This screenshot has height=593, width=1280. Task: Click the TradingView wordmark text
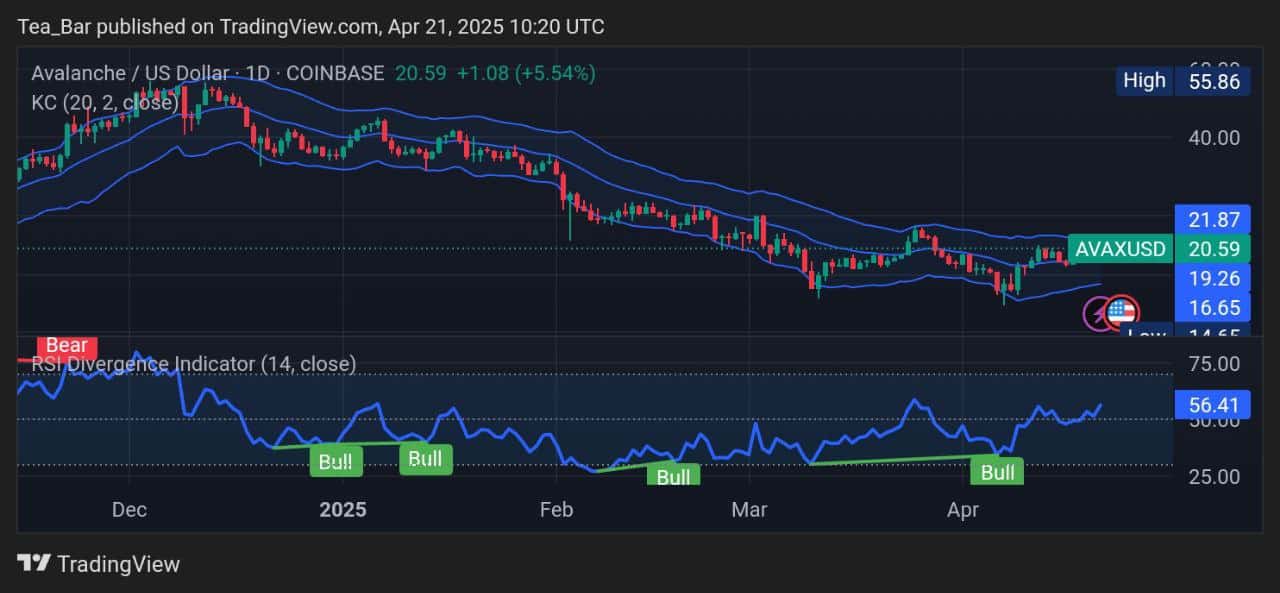click(118, 564)
